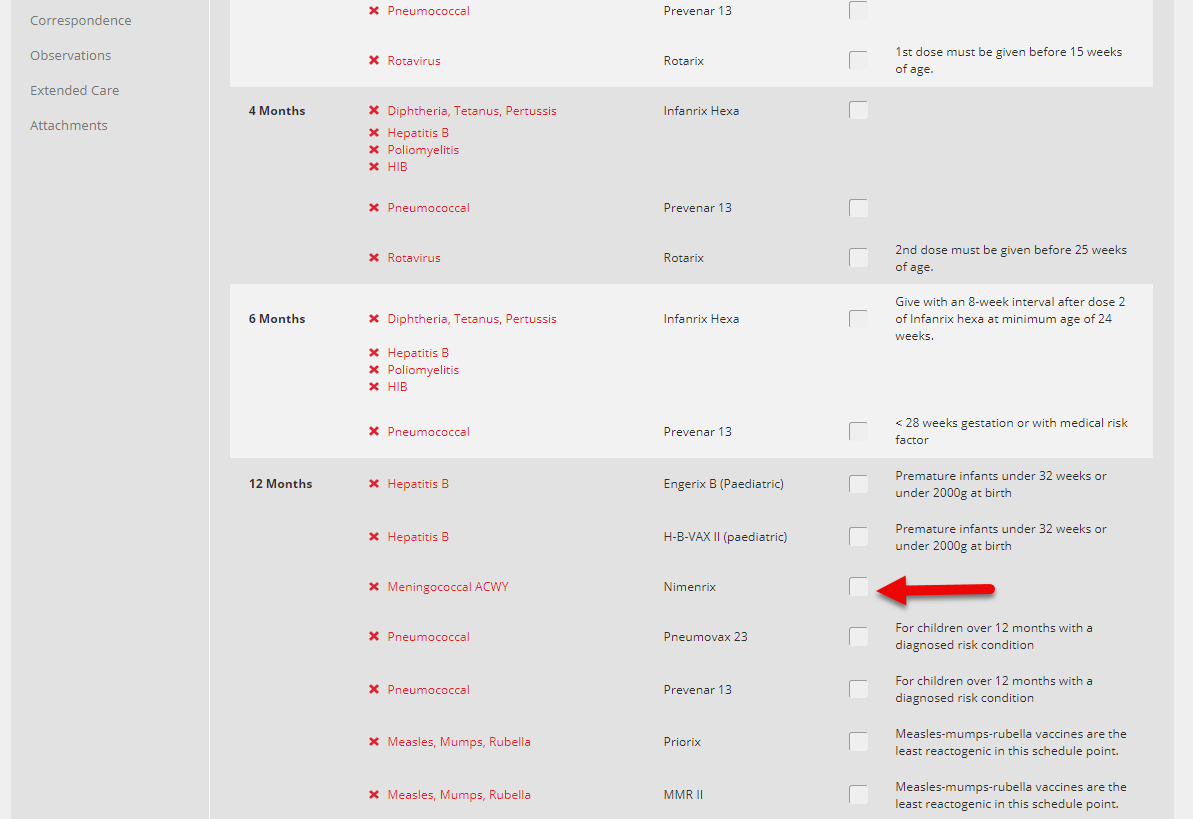
Task: Open 6 Months Diphtheria, Tetanus, Pertussis link
Action: tap(472, 319)
